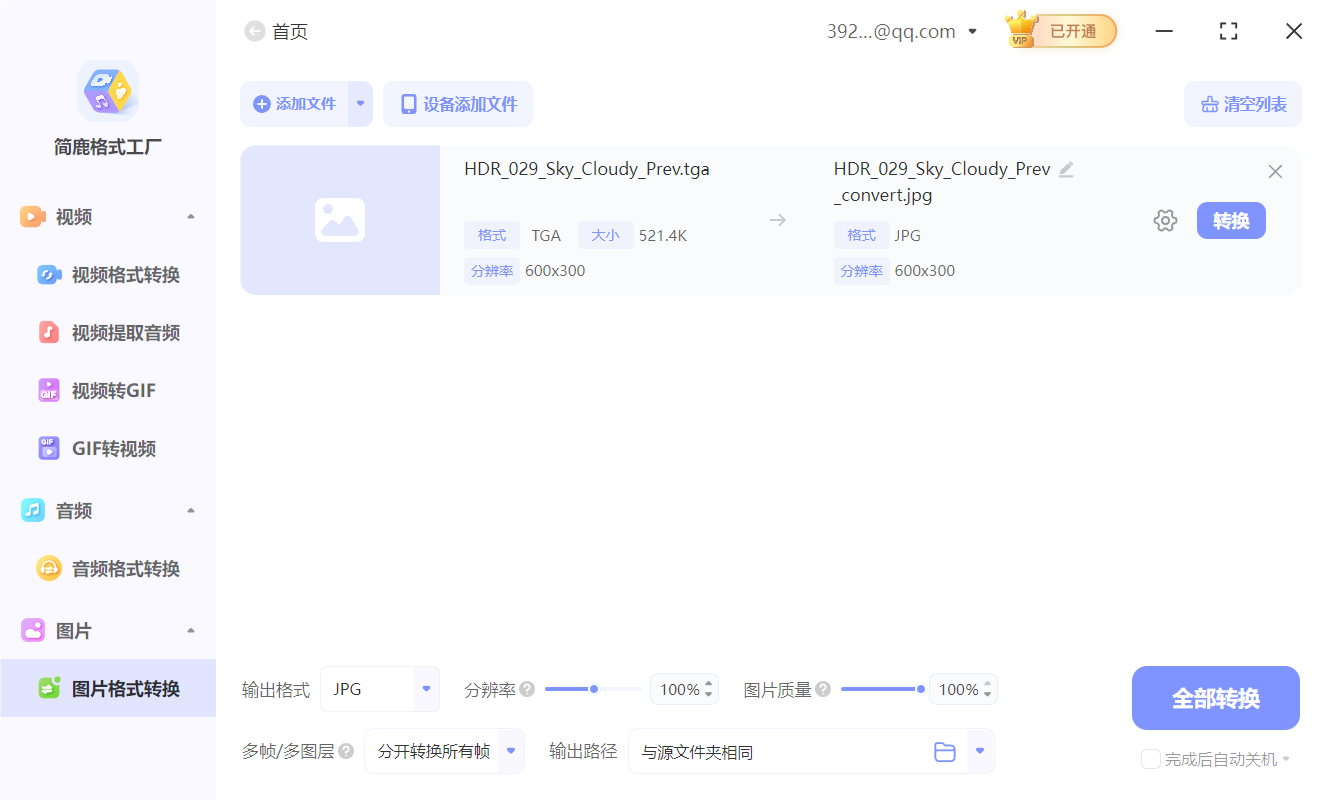Image resolution: width=1326 pixels, height=800 pixels.
Task: Click the 全部转换 button
Action: [1215, 697]
